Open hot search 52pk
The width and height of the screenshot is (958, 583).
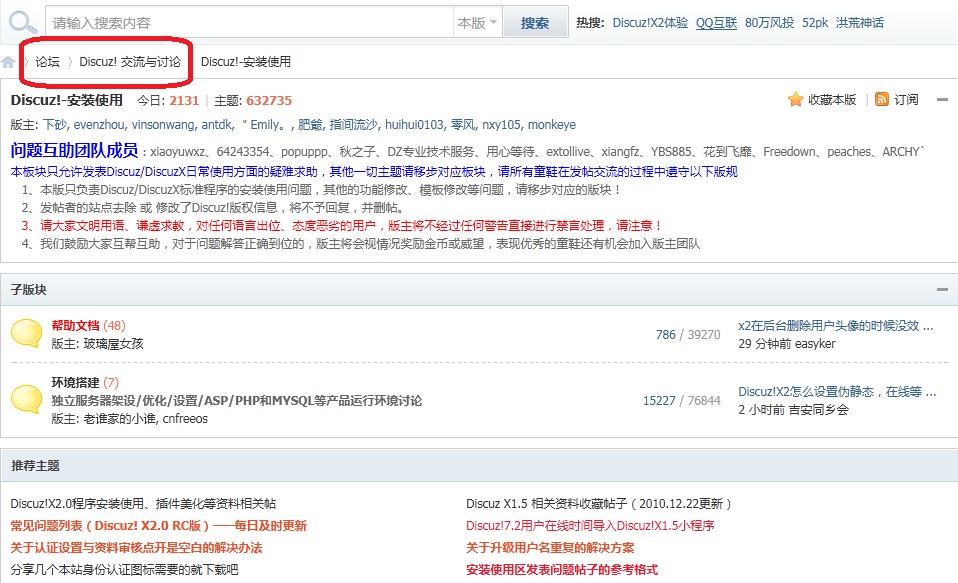pyautogui.click(x=815, y=23)
